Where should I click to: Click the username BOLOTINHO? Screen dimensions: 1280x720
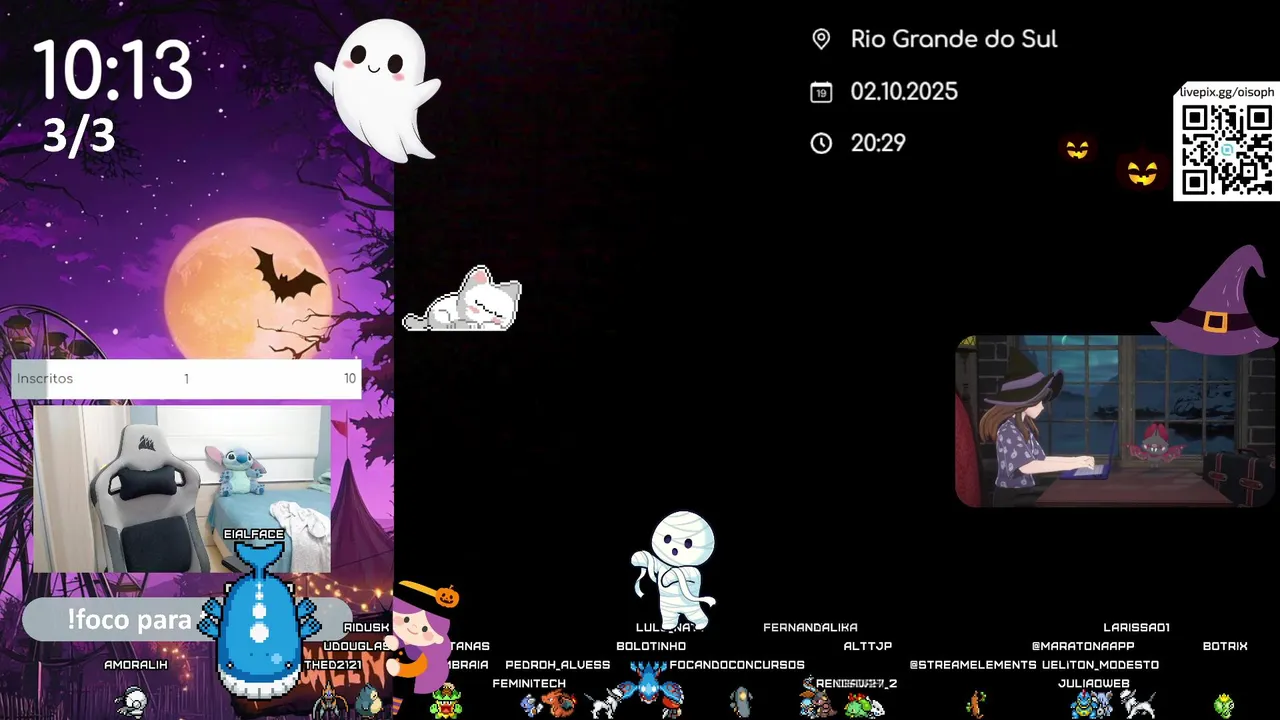(651, 646)
